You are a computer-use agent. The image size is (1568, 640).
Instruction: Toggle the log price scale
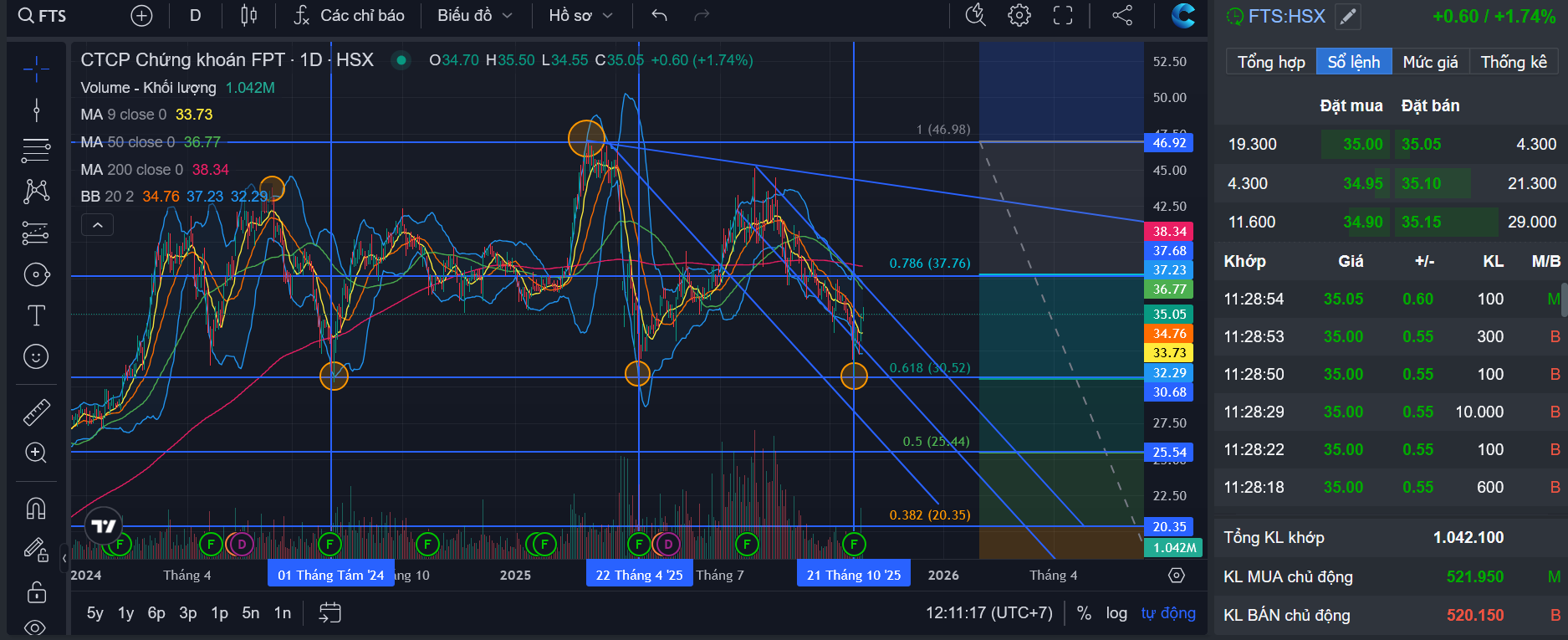point(1116,613)
